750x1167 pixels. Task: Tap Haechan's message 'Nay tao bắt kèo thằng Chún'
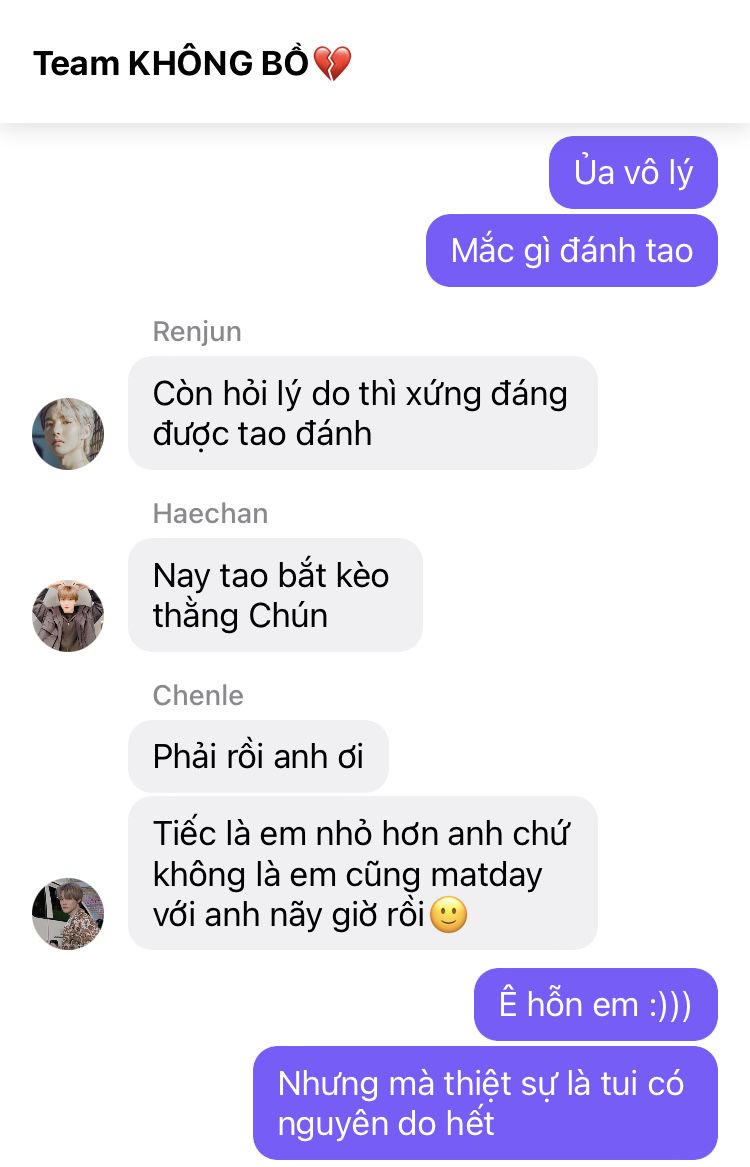pyautogui.click(x=275, y=595)
